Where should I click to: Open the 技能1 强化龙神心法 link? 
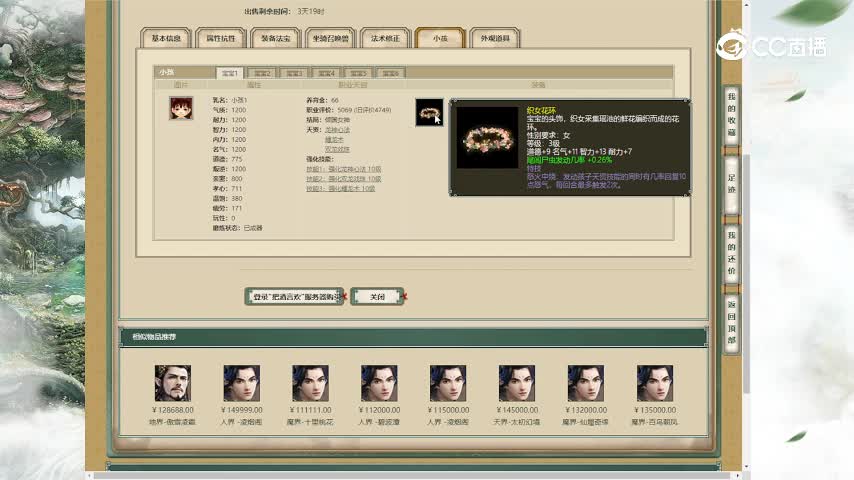point(344,169)
